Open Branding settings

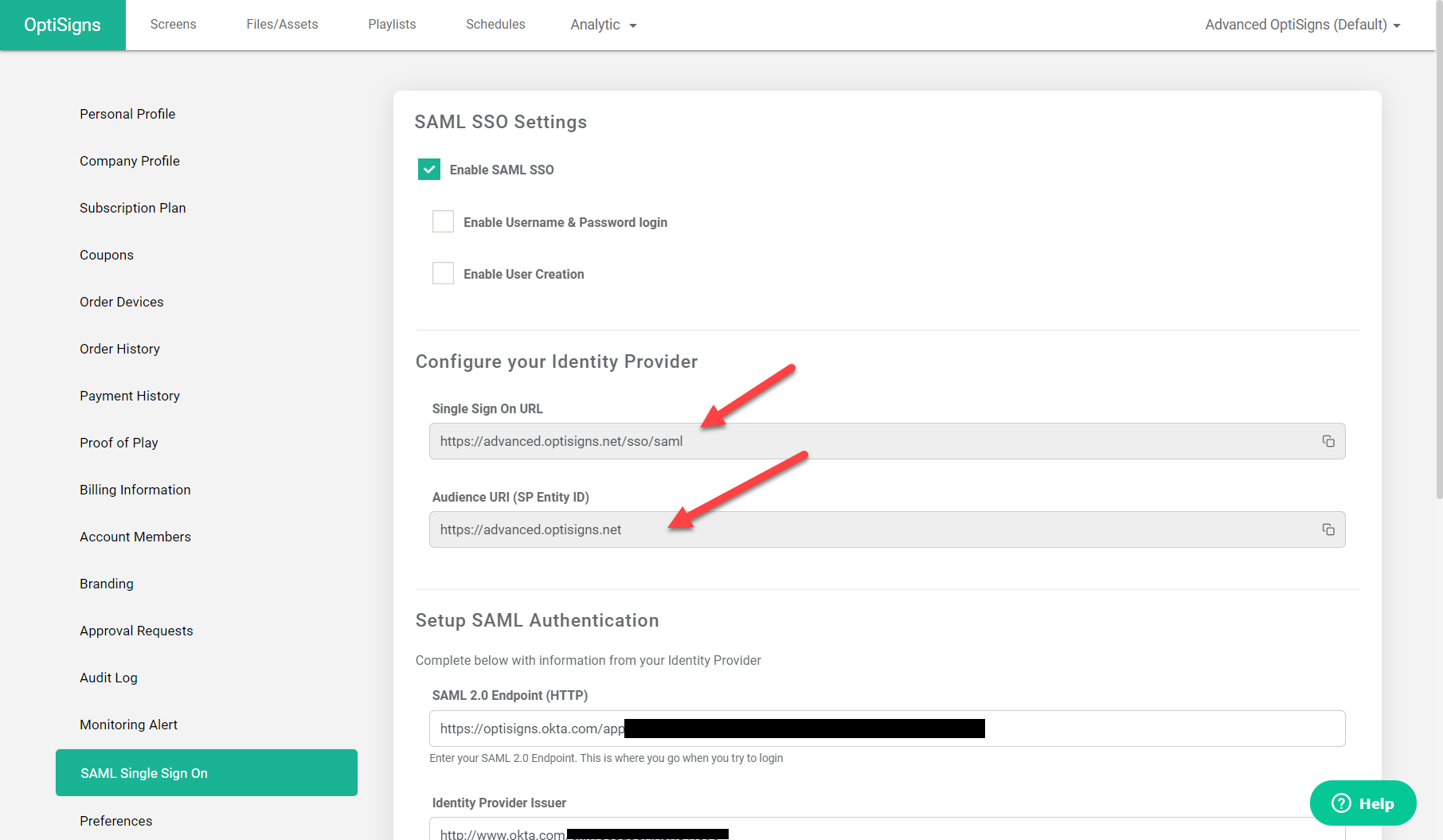pos(107,584)
